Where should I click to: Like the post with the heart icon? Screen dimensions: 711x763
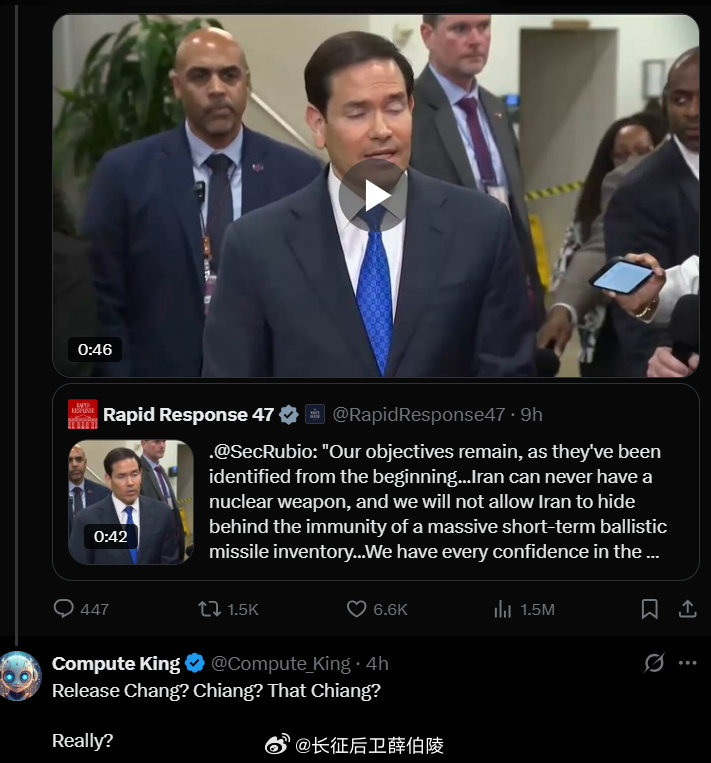(357, 608)
